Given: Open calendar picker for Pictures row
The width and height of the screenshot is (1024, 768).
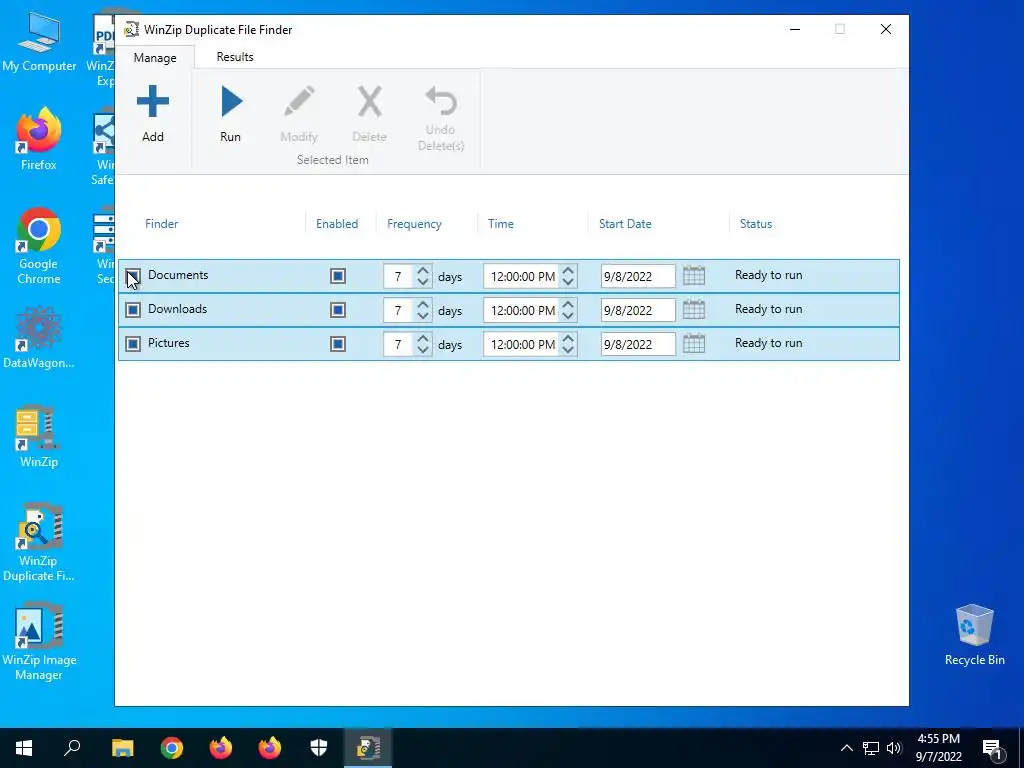Looking at the screenshot, I should point(694,344).
